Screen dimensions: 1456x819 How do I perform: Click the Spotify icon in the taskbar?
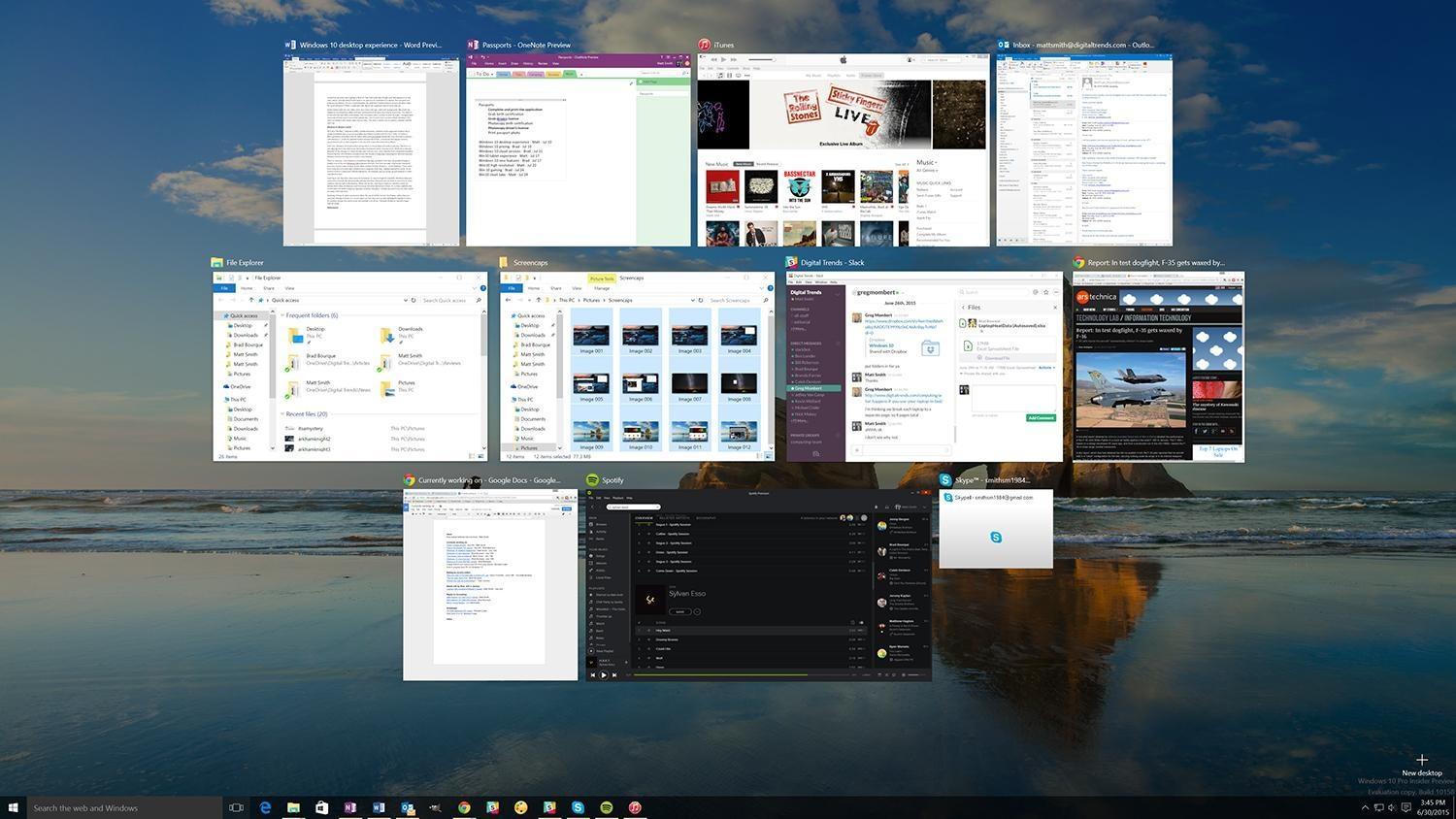point(607,807)
